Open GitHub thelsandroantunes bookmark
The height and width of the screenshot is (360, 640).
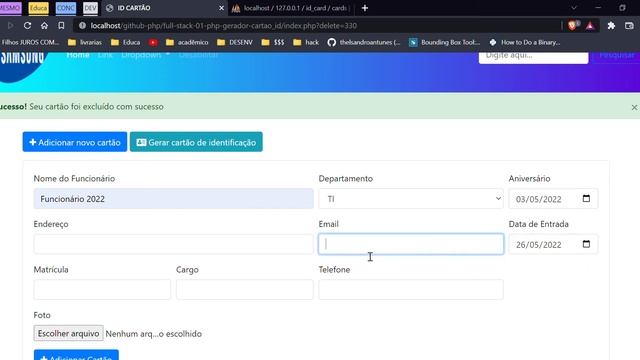(364, 42)
